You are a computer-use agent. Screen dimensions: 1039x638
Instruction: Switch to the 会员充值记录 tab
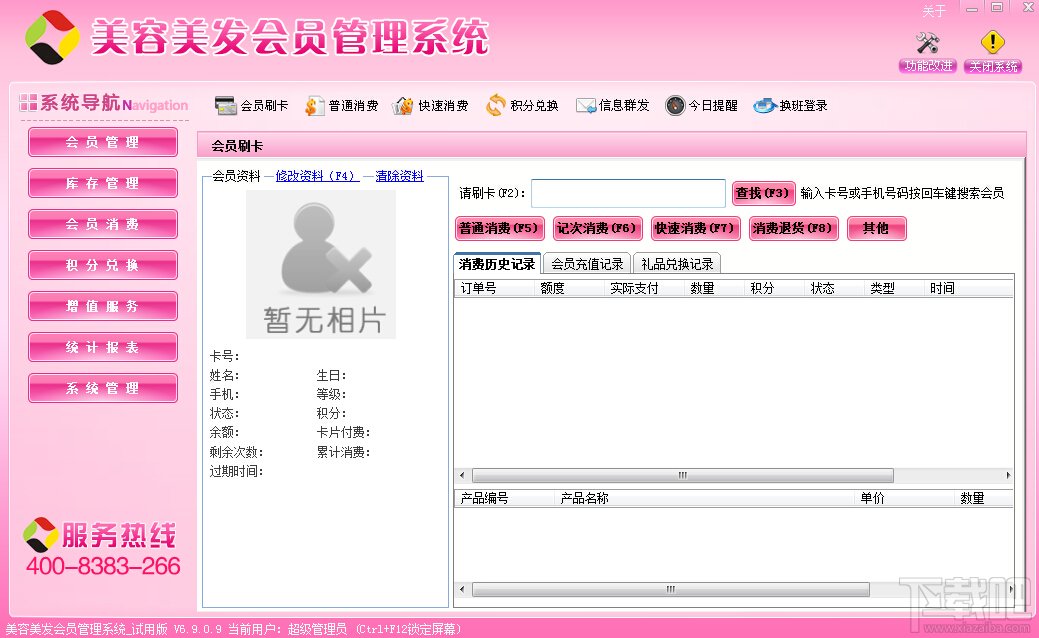(x=587, y=264)
